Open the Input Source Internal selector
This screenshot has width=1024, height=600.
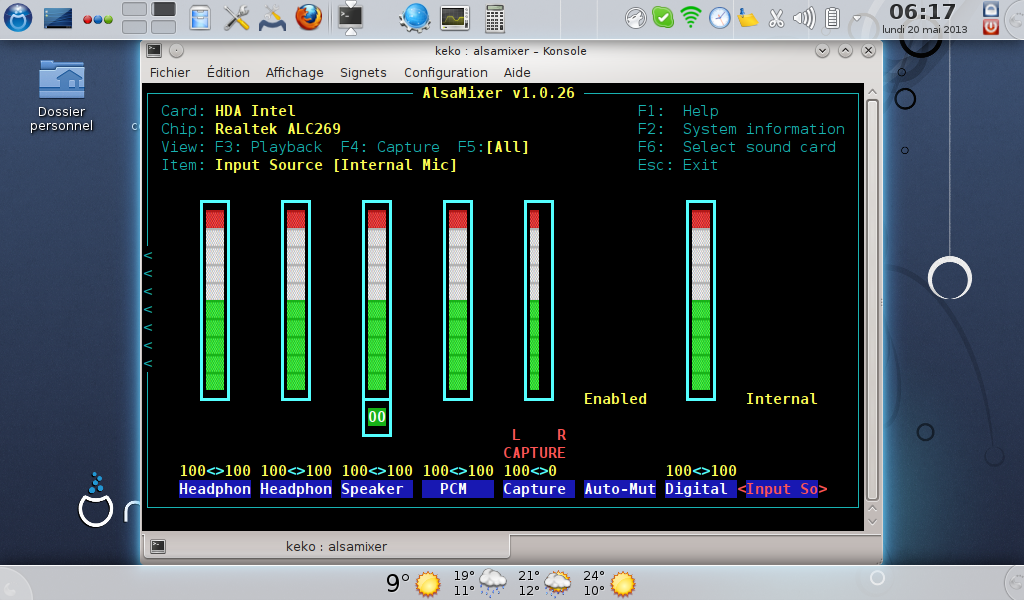[x=781, y=399]
